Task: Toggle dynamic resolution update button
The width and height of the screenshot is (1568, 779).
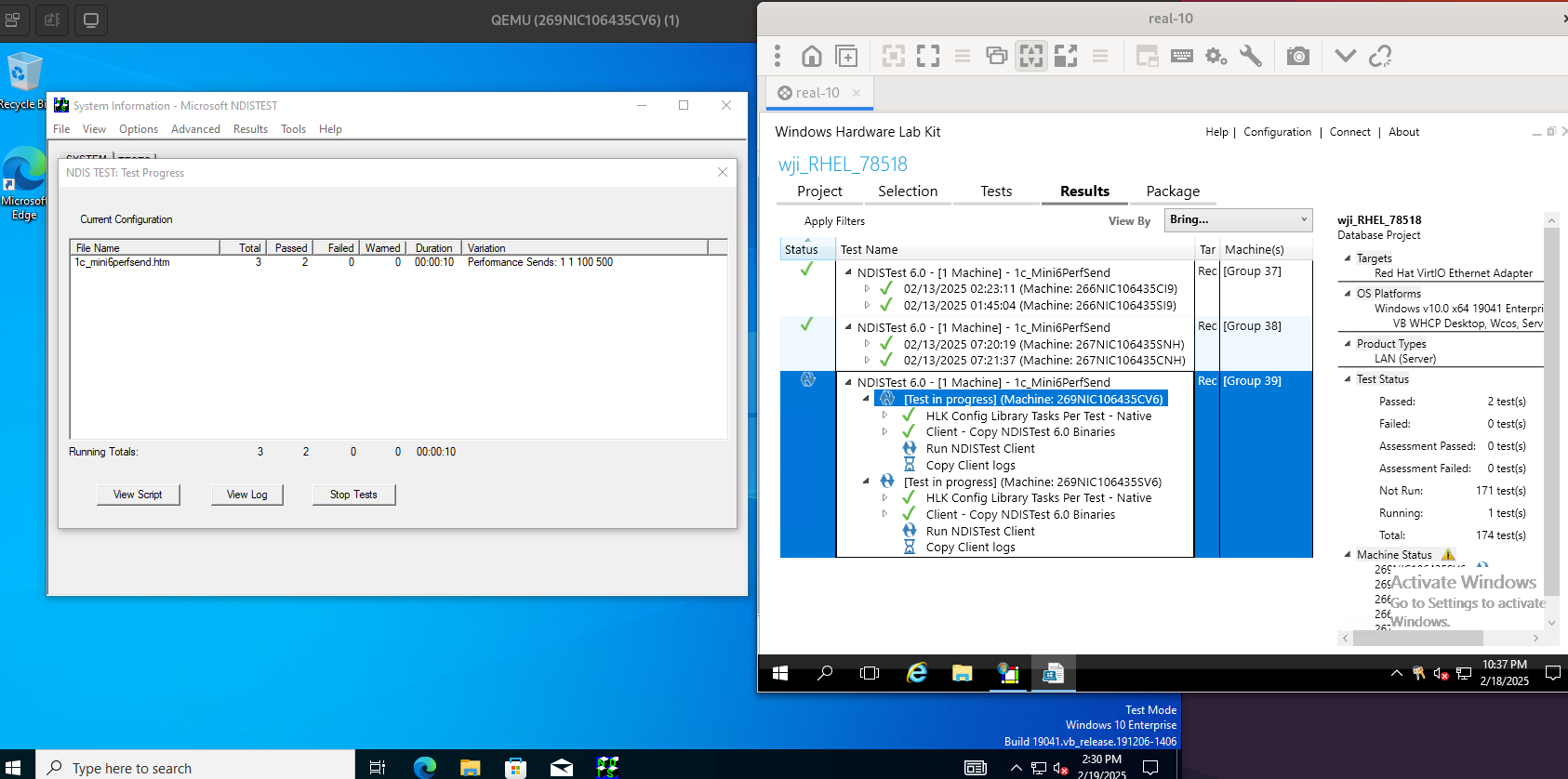Action: pyautogui.click(x=1031, y=56)
